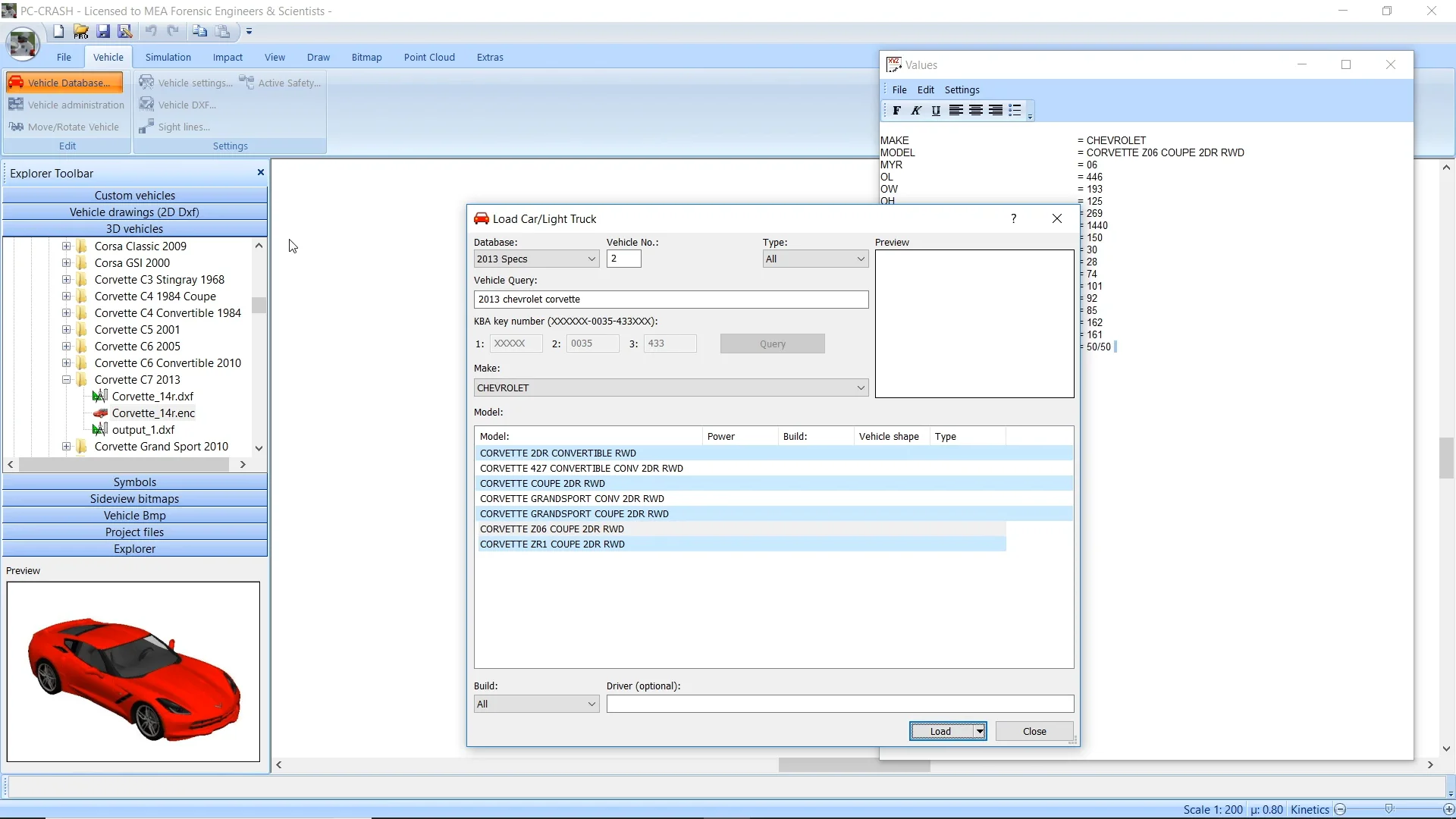The width and height of the screenshot is (1456, 819).
Task: Click the zoom slider in status bar
Action: (x=1389, y=809)
